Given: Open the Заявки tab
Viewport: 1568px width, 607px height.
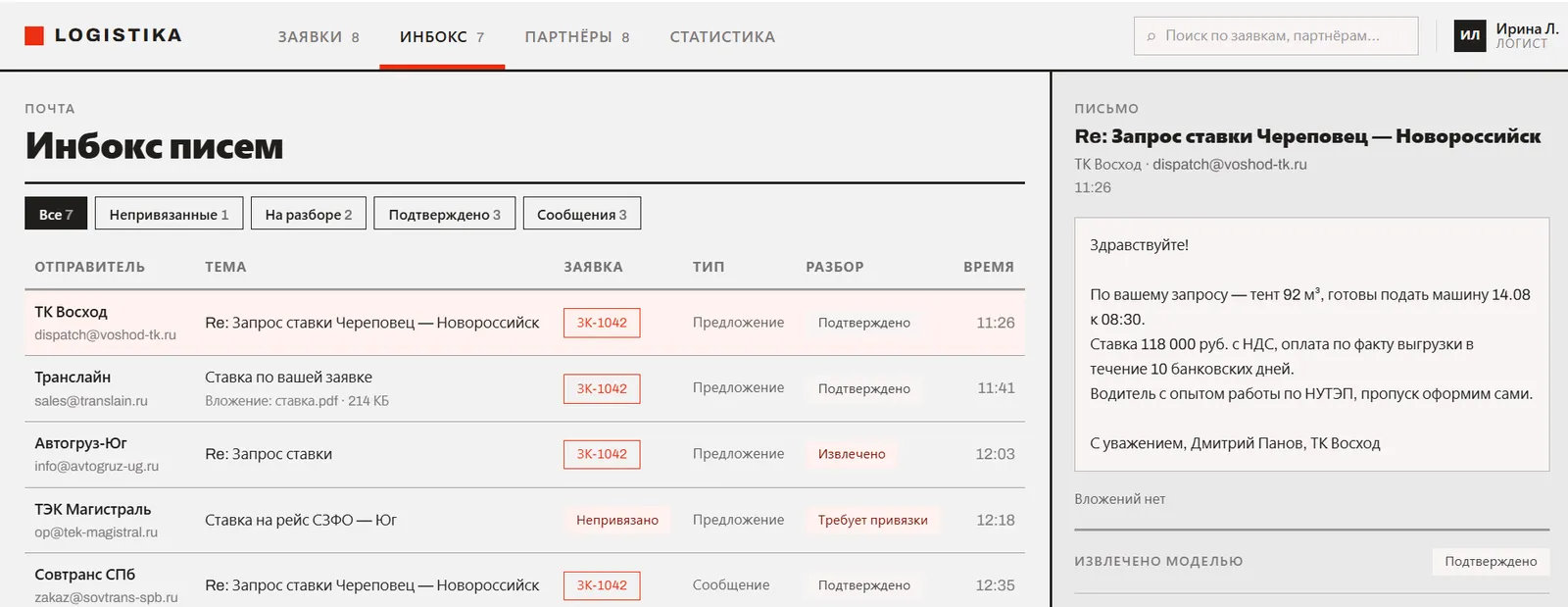Looking at the screenshot, I should [x=318, y=36].
